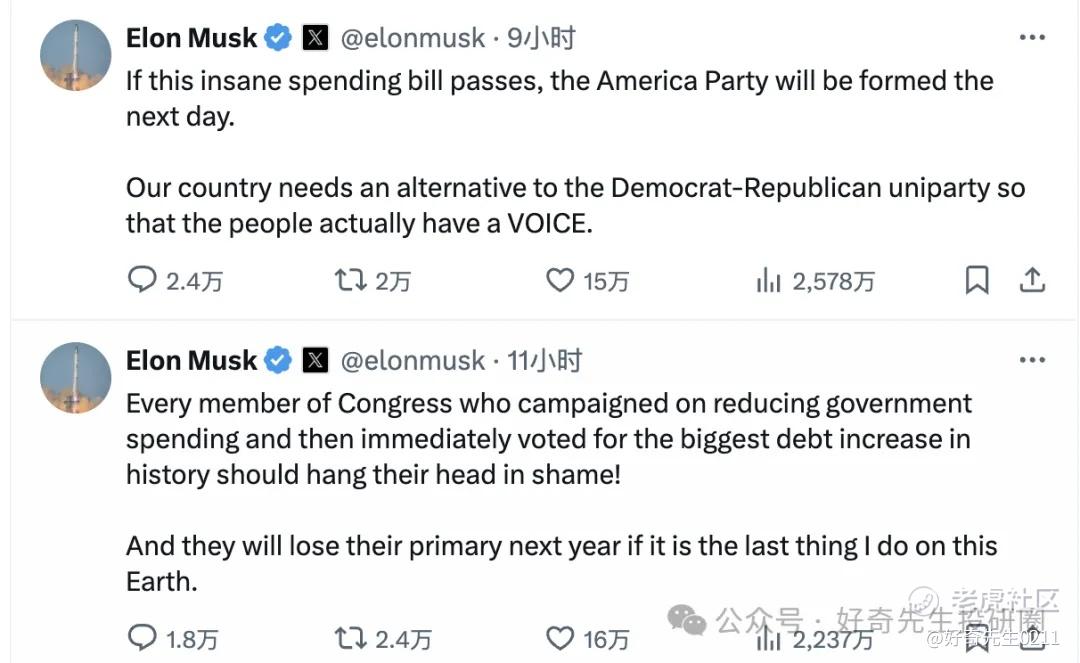
Task: Open the 11小时 timestamp of second tweet
Action: pos(544,361)
